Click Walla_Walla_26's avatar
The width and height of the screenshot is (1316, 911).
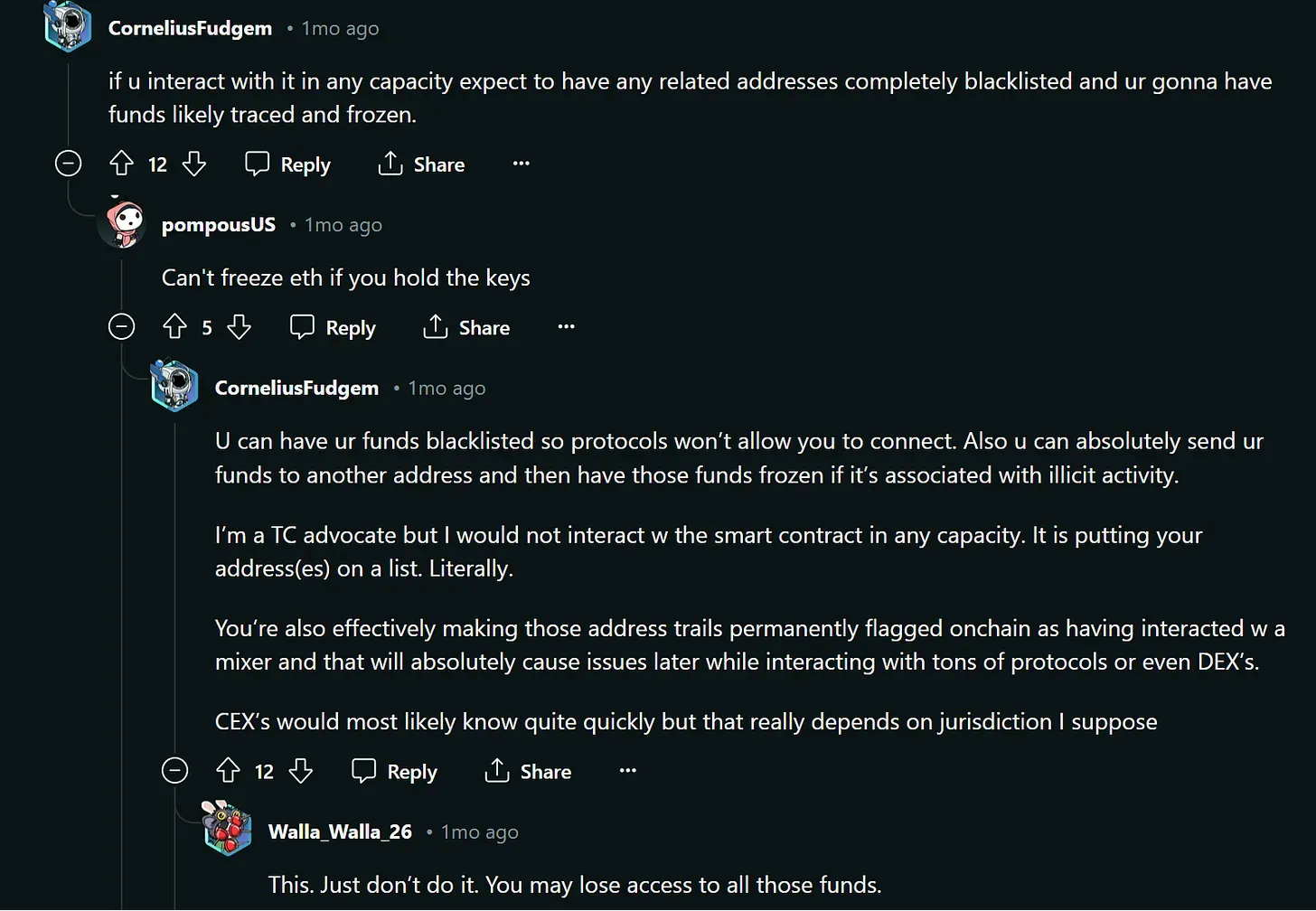(227, 829)
